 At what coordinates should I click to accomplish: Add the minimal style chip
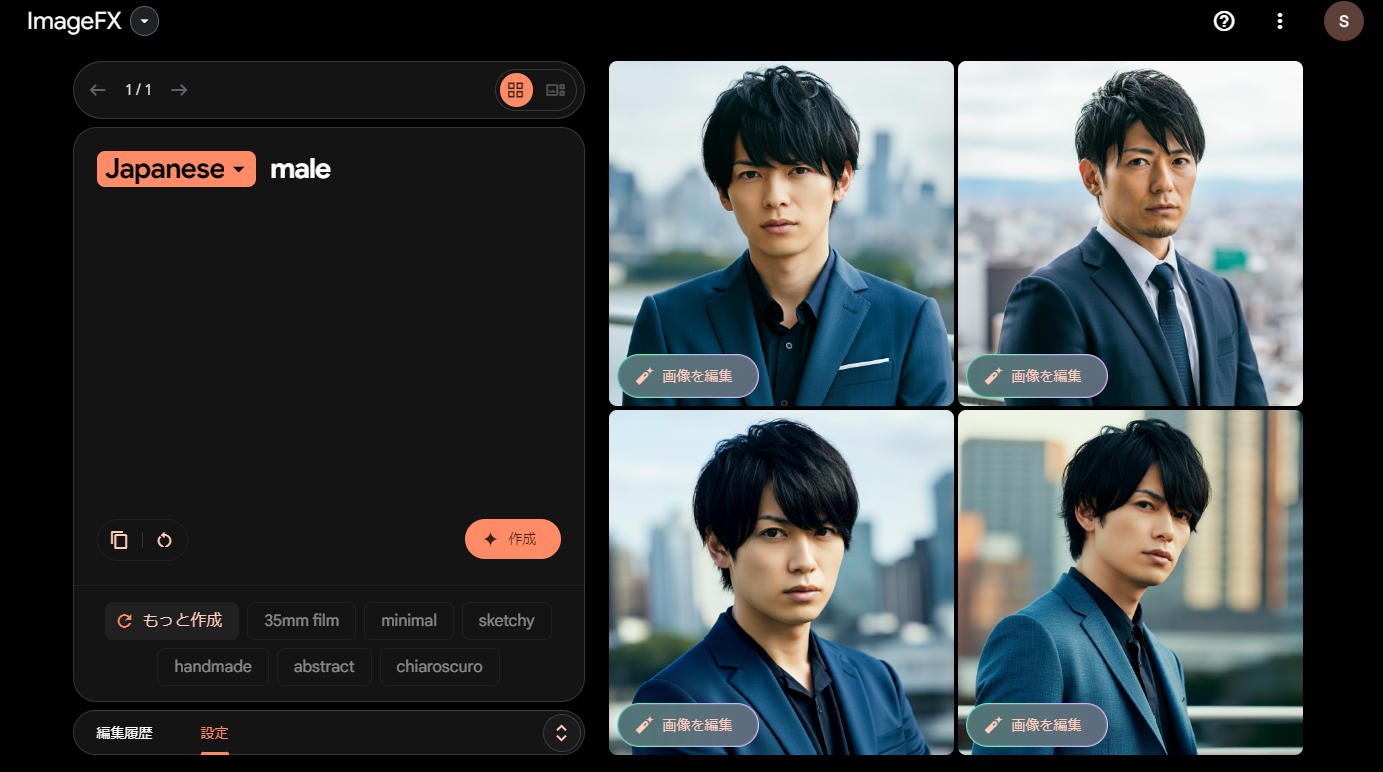click(409, 621)
